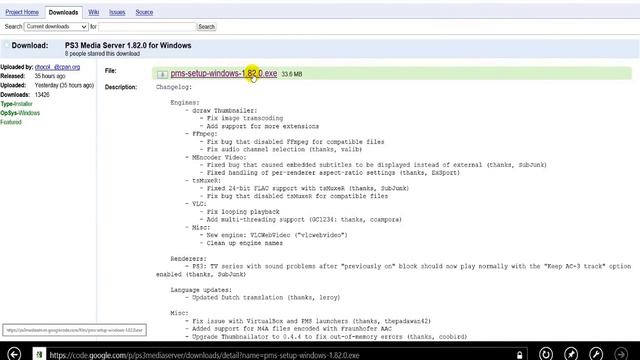Pin this site using the pin icon
The width and height of the screenshot is (640, 360).
571,353
